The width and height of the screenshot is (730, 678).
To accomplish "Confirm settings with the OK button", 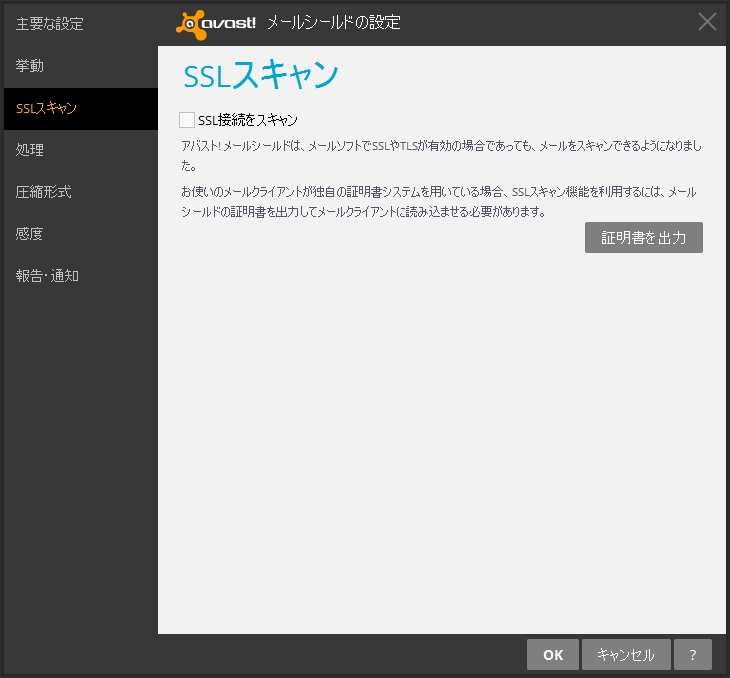I will click(553, 655).
